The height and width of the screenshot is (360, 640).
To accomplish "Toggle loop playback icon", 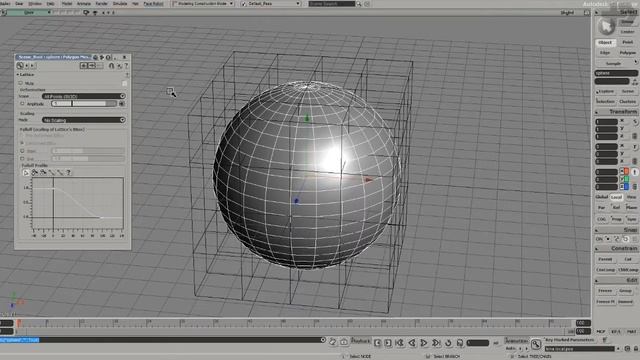I will point(448,343).
